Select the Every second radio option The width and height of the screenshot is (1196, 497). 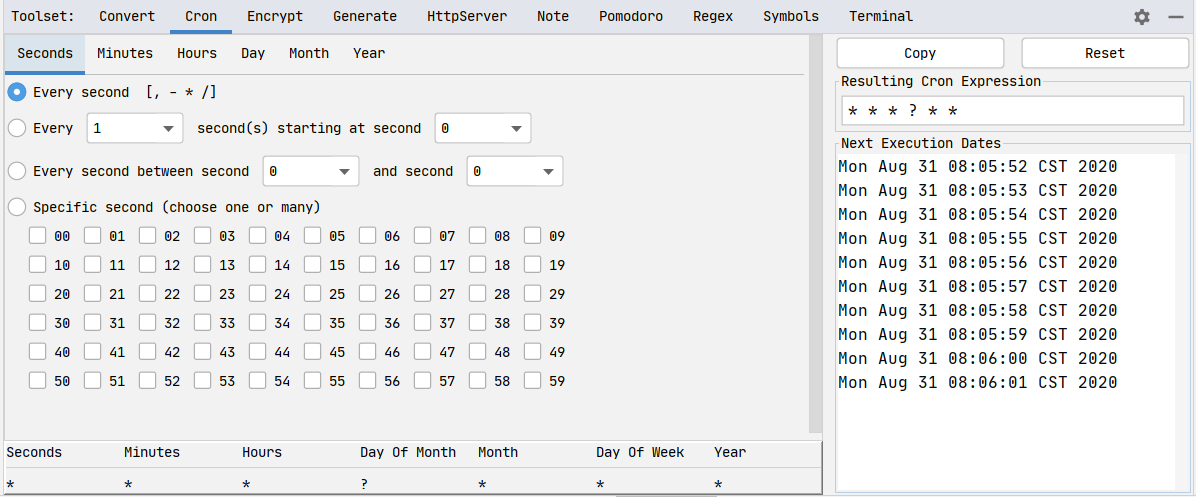point(17,92)
